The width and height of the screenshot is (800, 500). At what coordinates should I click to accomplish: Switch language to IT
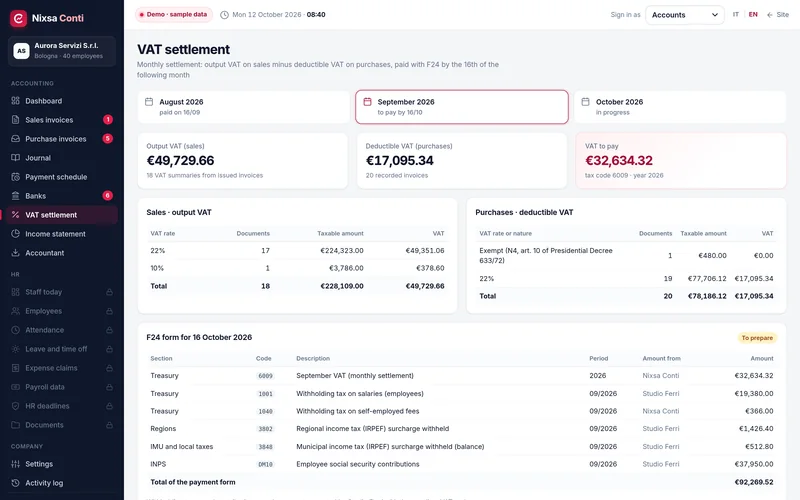tap(736, 15)
